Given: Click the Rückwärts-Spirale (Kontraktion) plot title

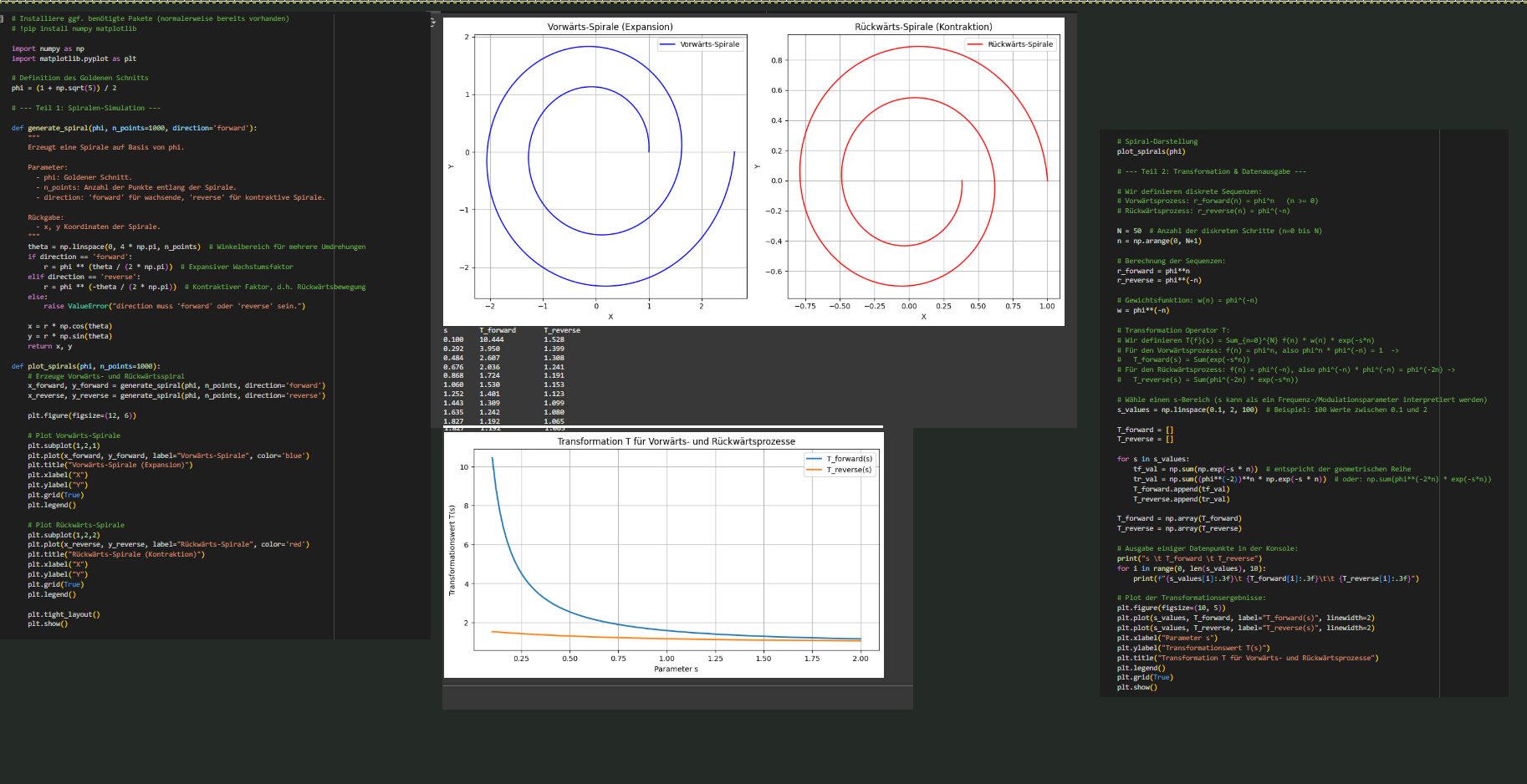Looking at the screenshot, I should 923,27.
